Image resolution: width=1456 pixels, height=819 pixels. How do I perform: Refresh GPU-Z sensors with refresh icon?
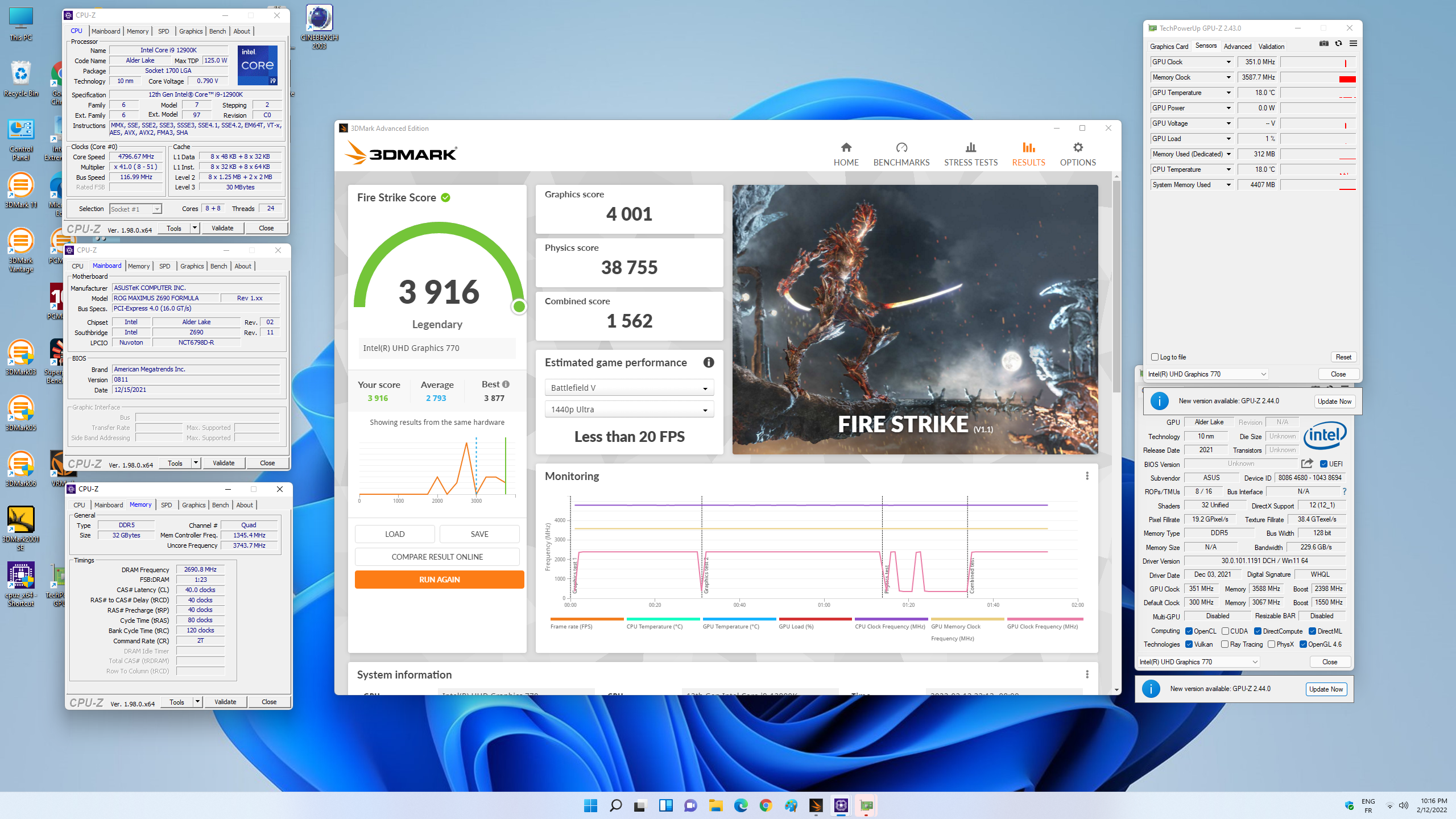[x=1338, y=43]
